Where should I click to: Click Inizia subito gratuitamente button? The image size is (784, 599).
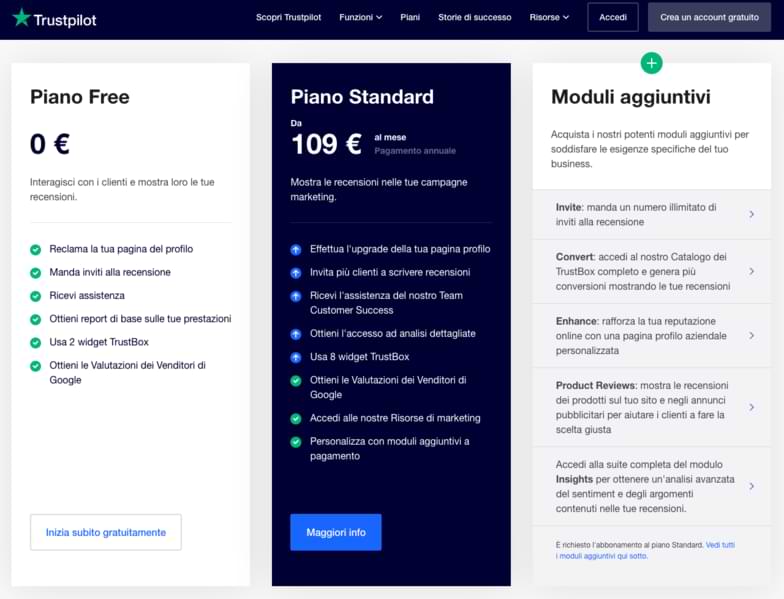[x=106, y=532]
